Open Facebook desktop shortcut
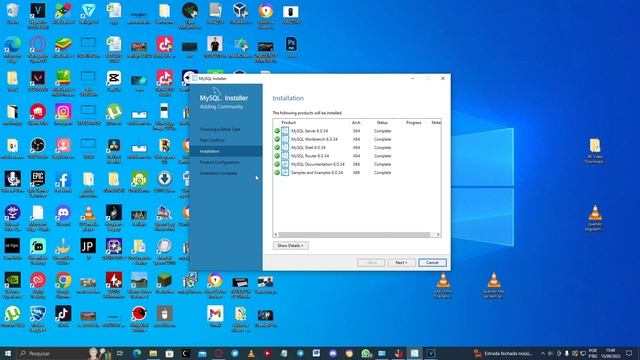Screen dimensions: 640x360 click(63, 182)
